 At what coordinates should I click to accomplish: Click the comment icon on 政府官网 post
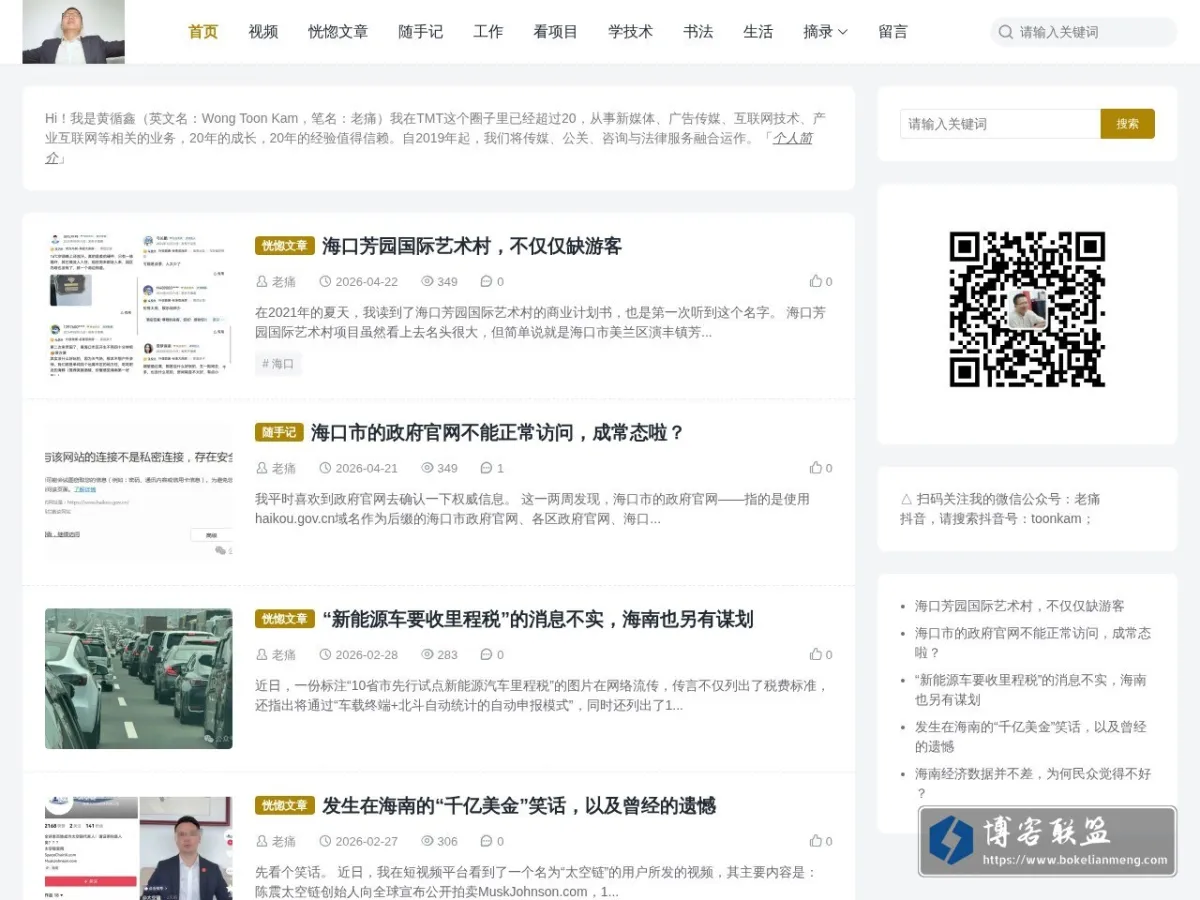[x=486, y=468]
